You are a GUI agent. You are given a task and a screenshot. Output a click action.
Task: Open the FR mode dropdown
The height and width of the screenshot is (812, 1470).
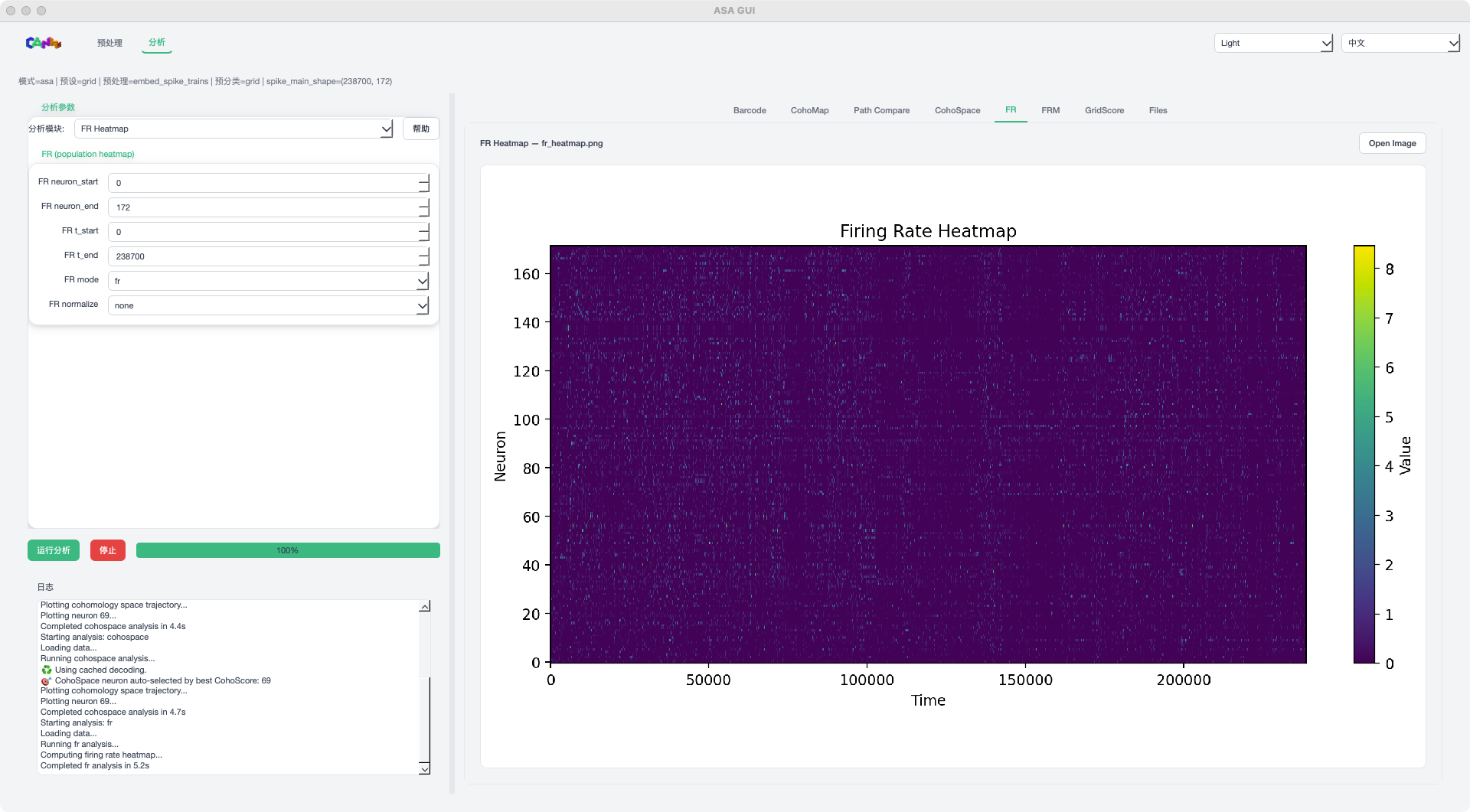coord(268,281)
